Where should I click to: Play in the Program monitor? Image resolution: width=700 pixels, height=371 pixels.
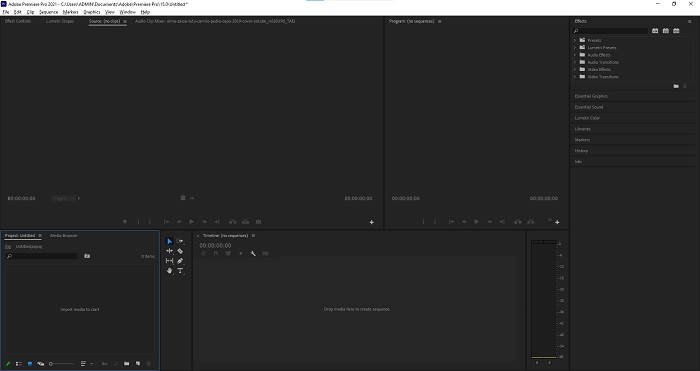click(x=476, y=221)
